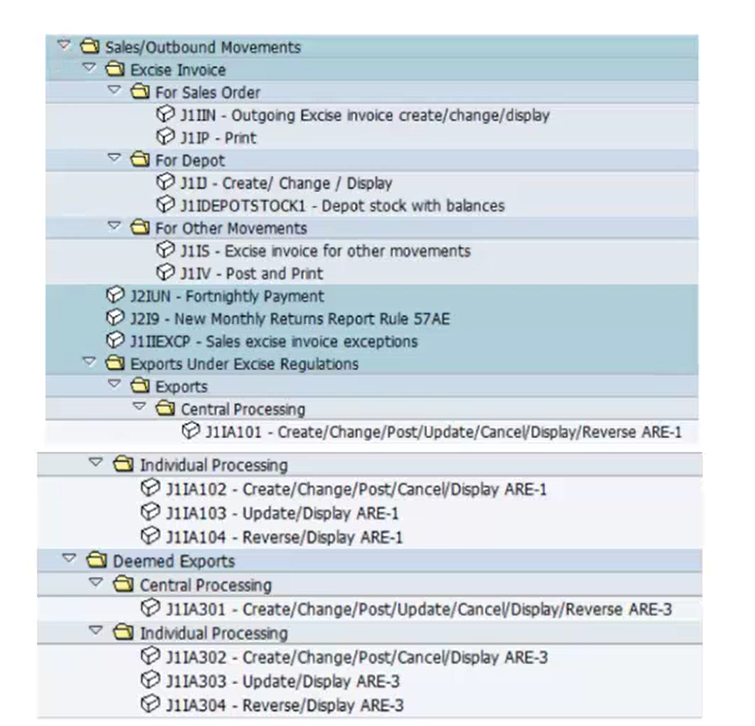Open J1IA302 Create/Change/Post/Cancel/Display ARE-3
755x726 pixels.
(357, 658)
